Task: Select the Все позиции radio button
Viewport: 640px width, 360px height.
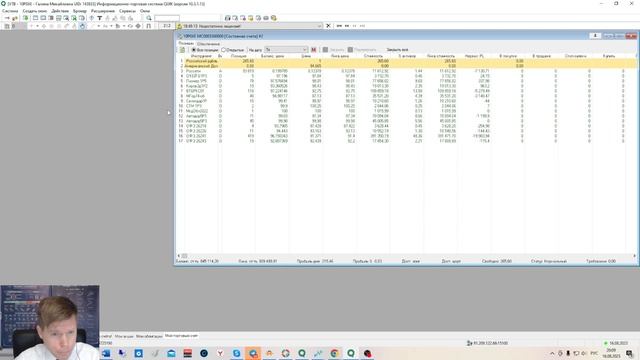Action: 205,50
